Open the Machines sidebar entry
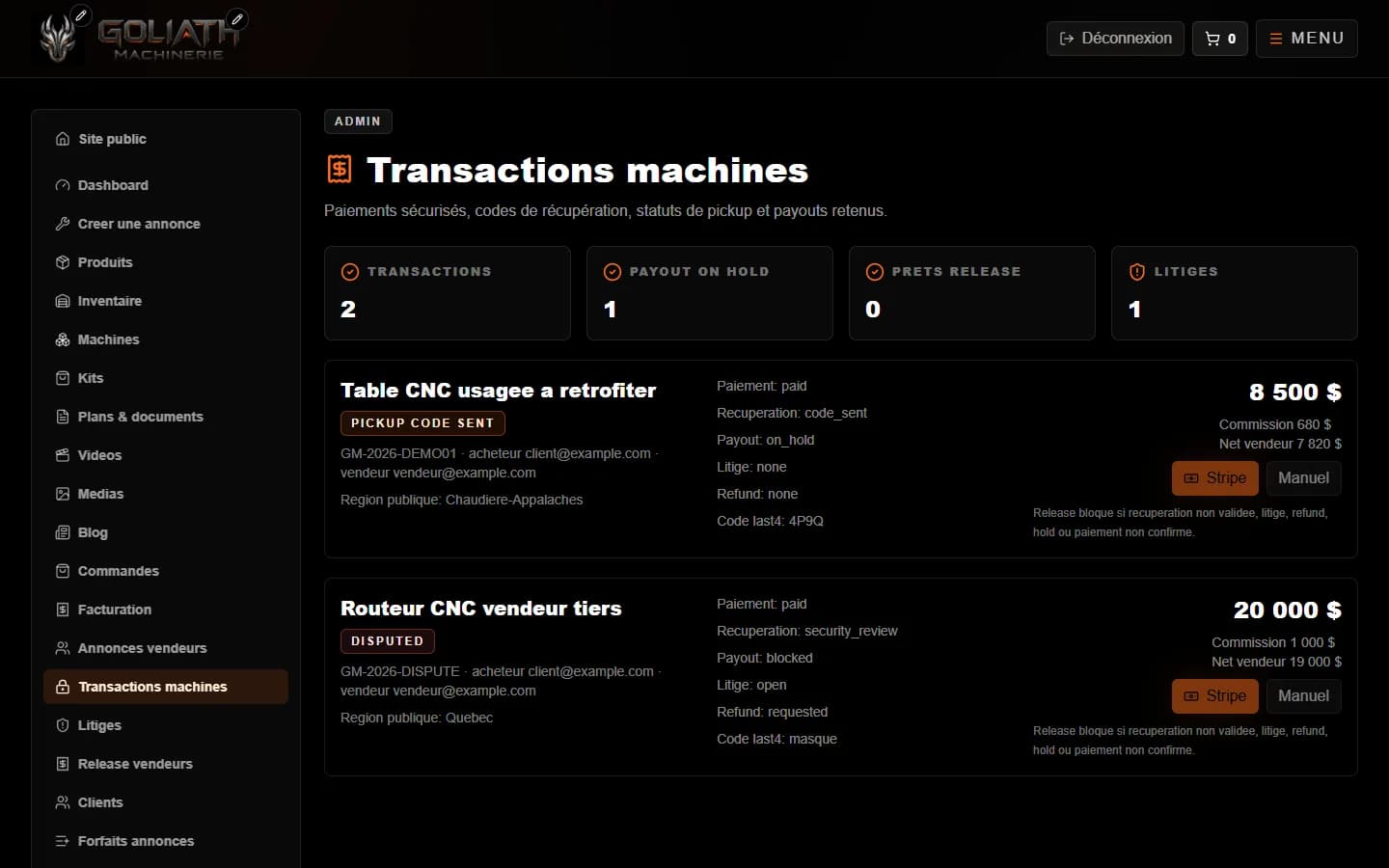The width and height of the screenshot is (1389, 868). [x=166, y=339]
